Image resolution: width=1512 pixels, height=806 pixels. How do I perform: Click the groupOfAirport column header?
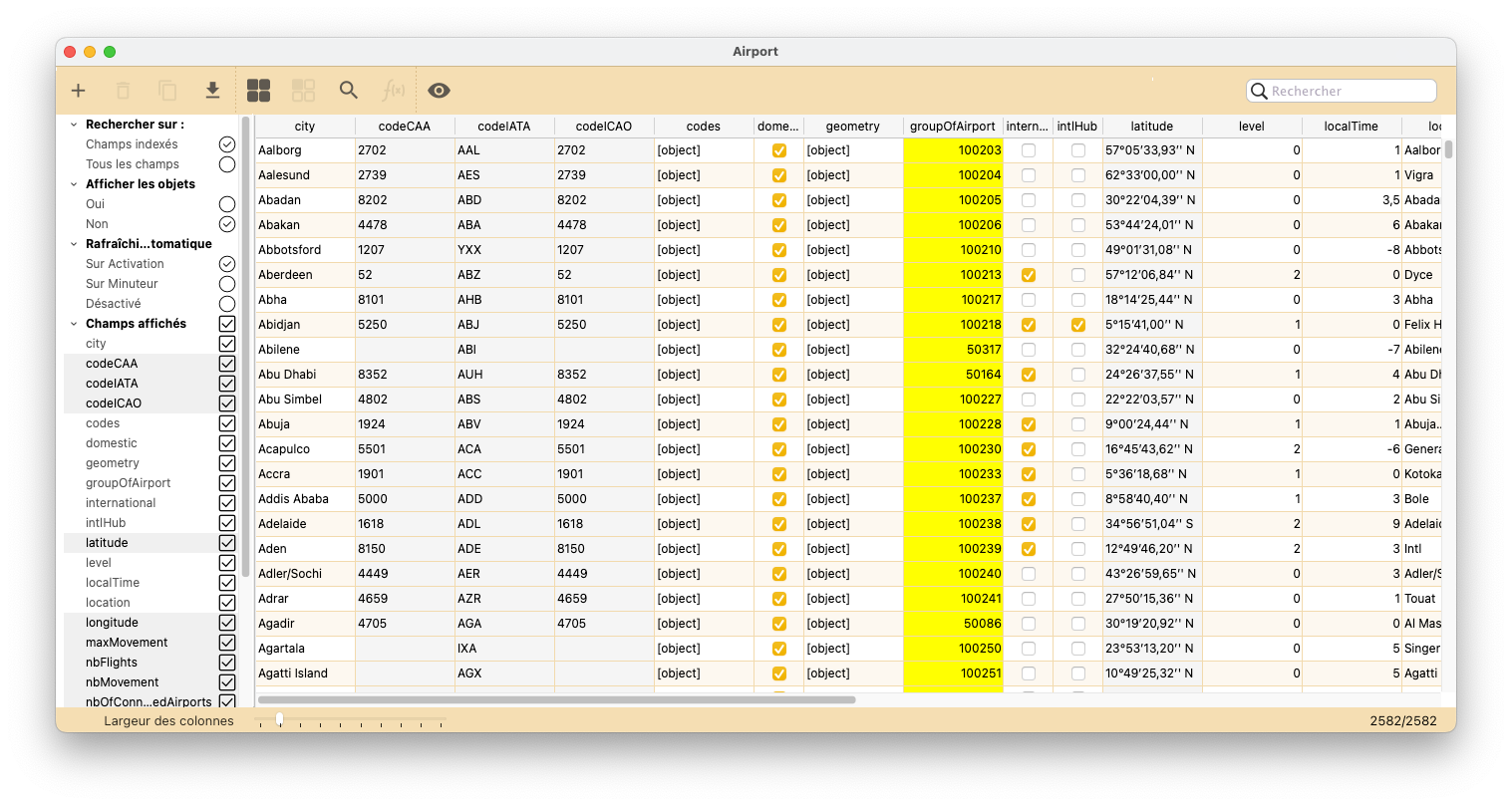953,127
